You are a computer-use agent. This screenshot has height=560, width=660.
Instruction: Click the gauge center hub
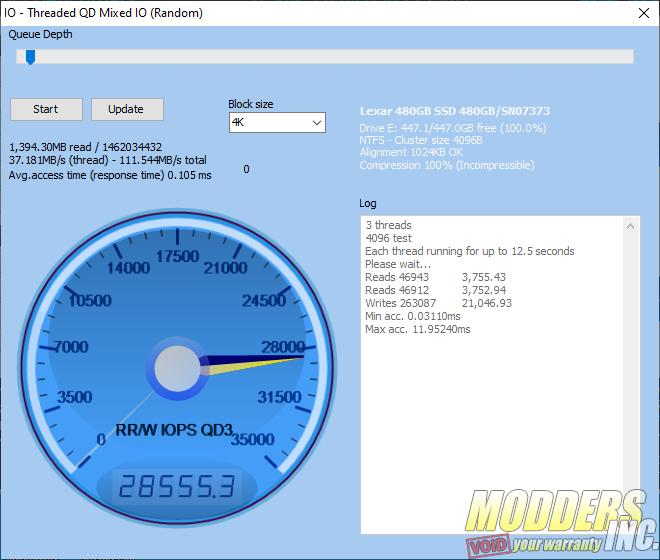coord(177,368)
